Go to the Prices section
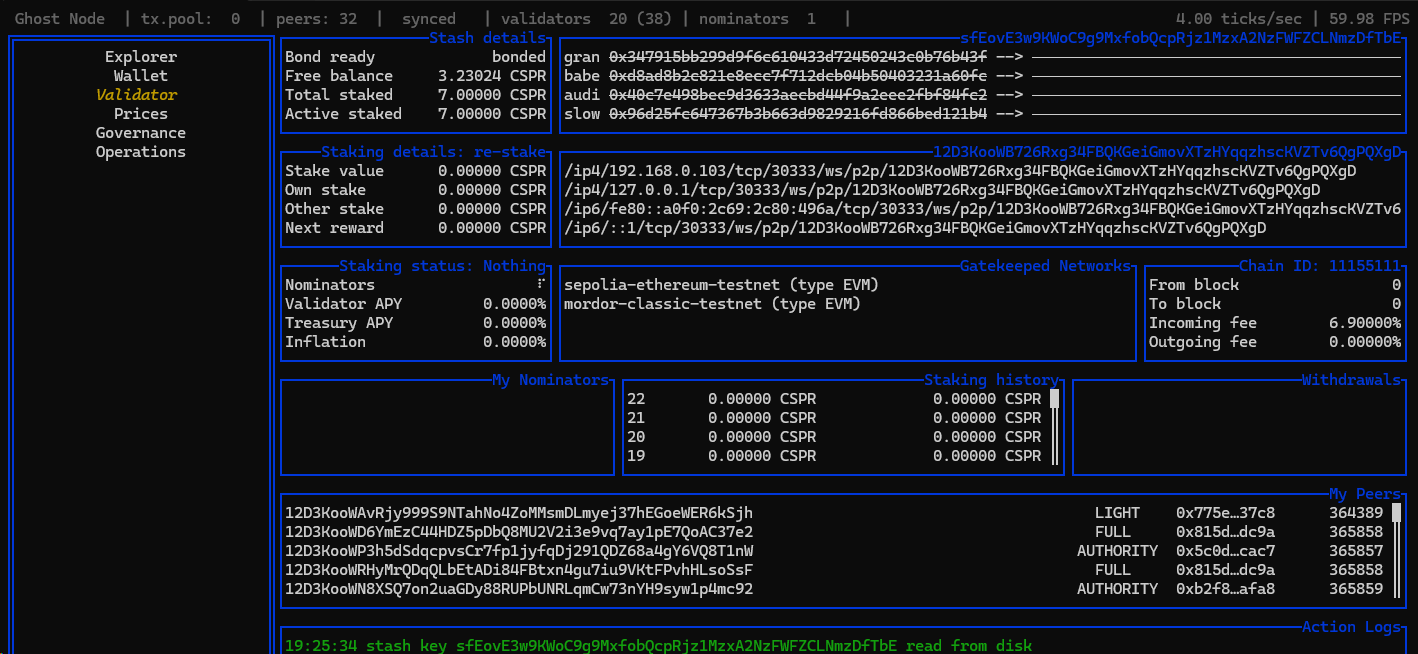 (141, 114)
